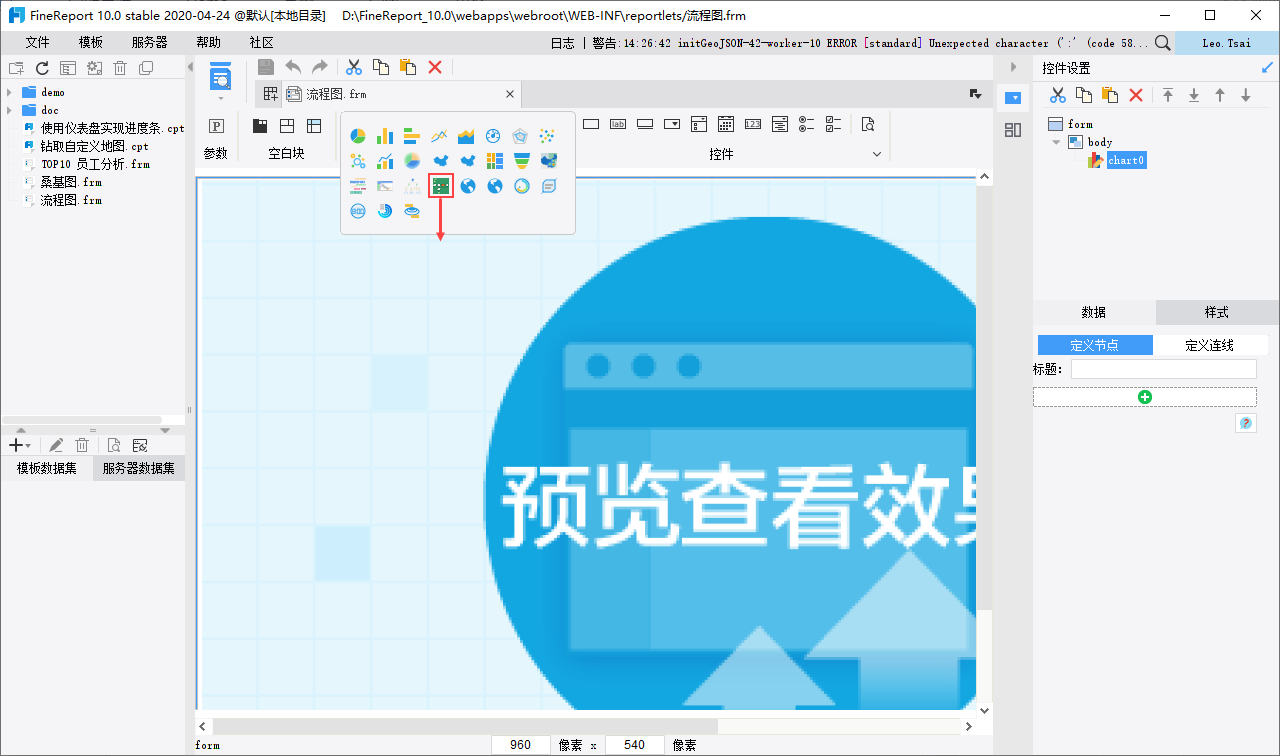The height and width of the screenshot is (756, 1280).
Task: Select chart0 in the widget tree
Action: click(x=1126, y=160)
